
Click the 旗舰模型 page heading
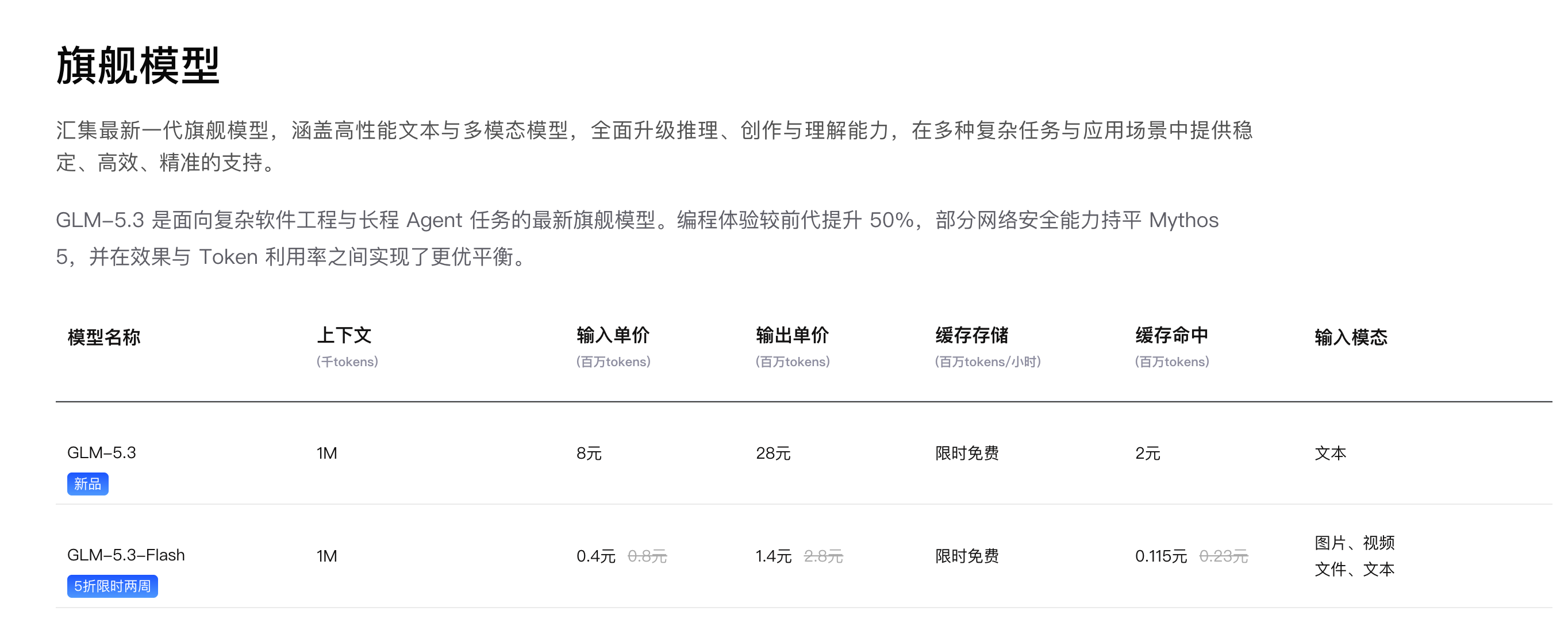(x=137, y=65)
